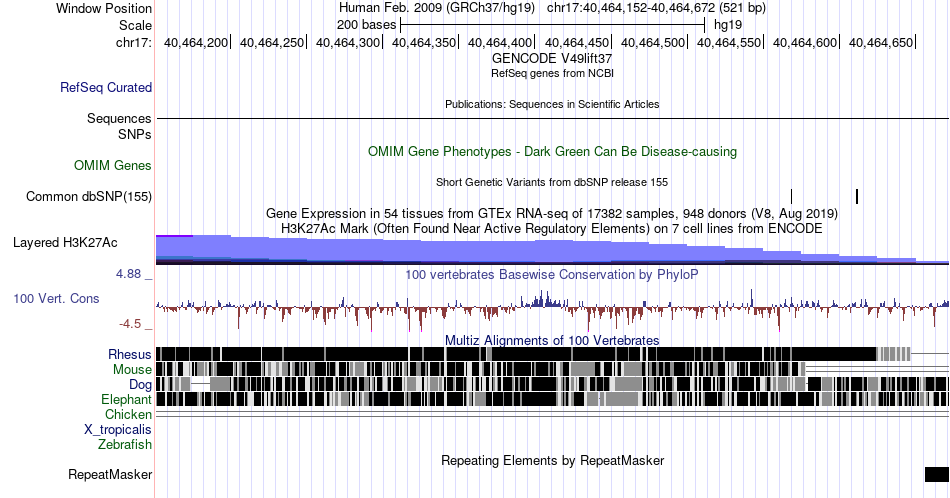The image size is (950, 498).
Task: Open Common dbSNP(155) track settings
Action: [89, 196]
